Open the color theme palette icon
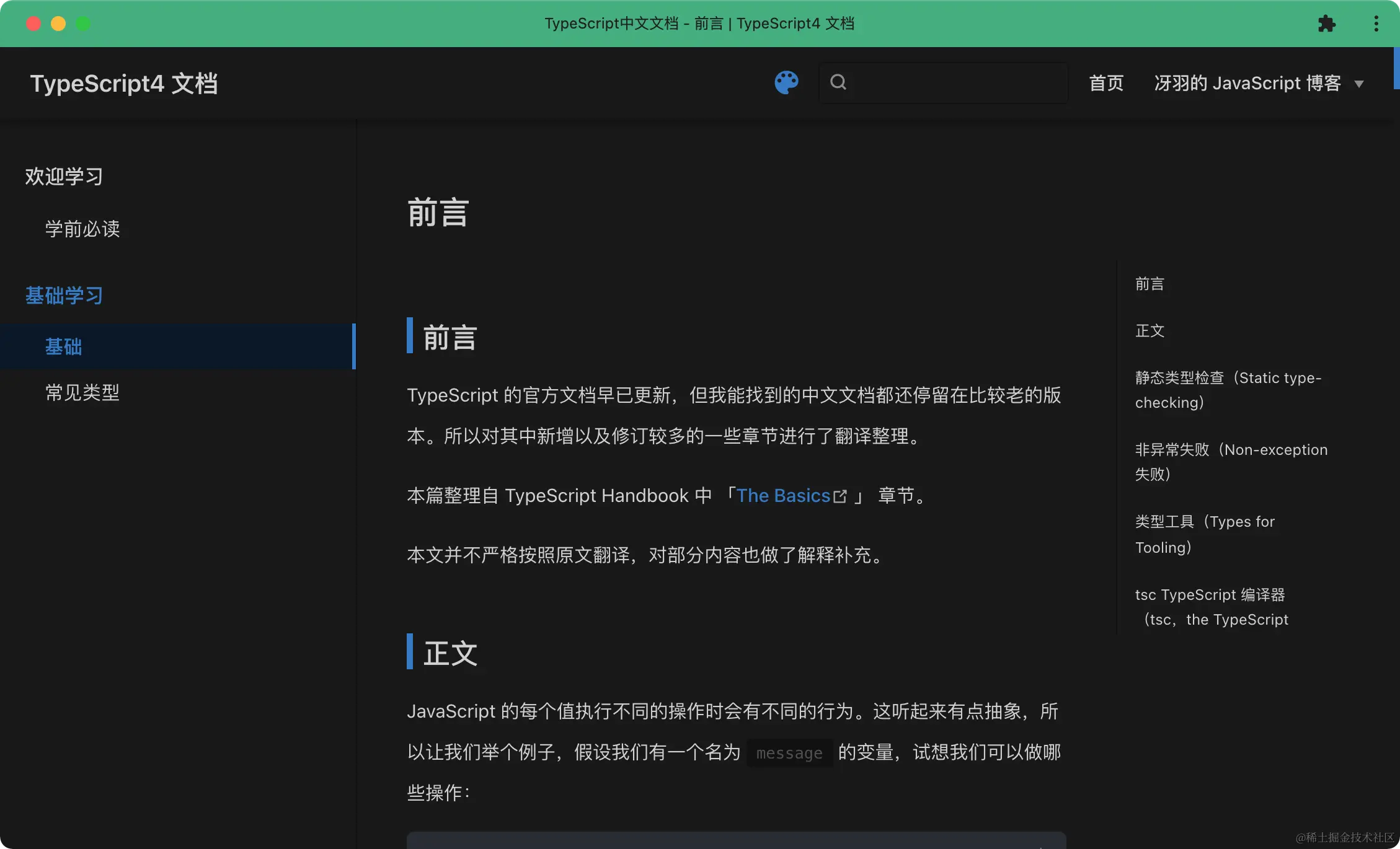Screen dimensions: 1400x849 (x=786, y=82)
